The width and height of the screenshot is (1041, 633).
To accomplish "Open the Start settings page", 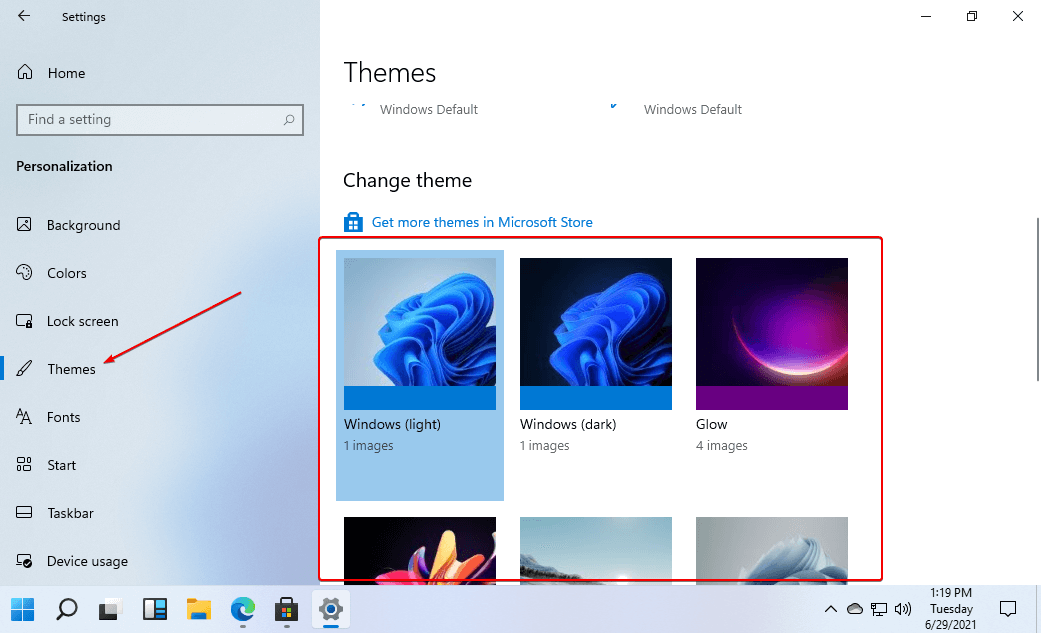I will coord(61,465).
